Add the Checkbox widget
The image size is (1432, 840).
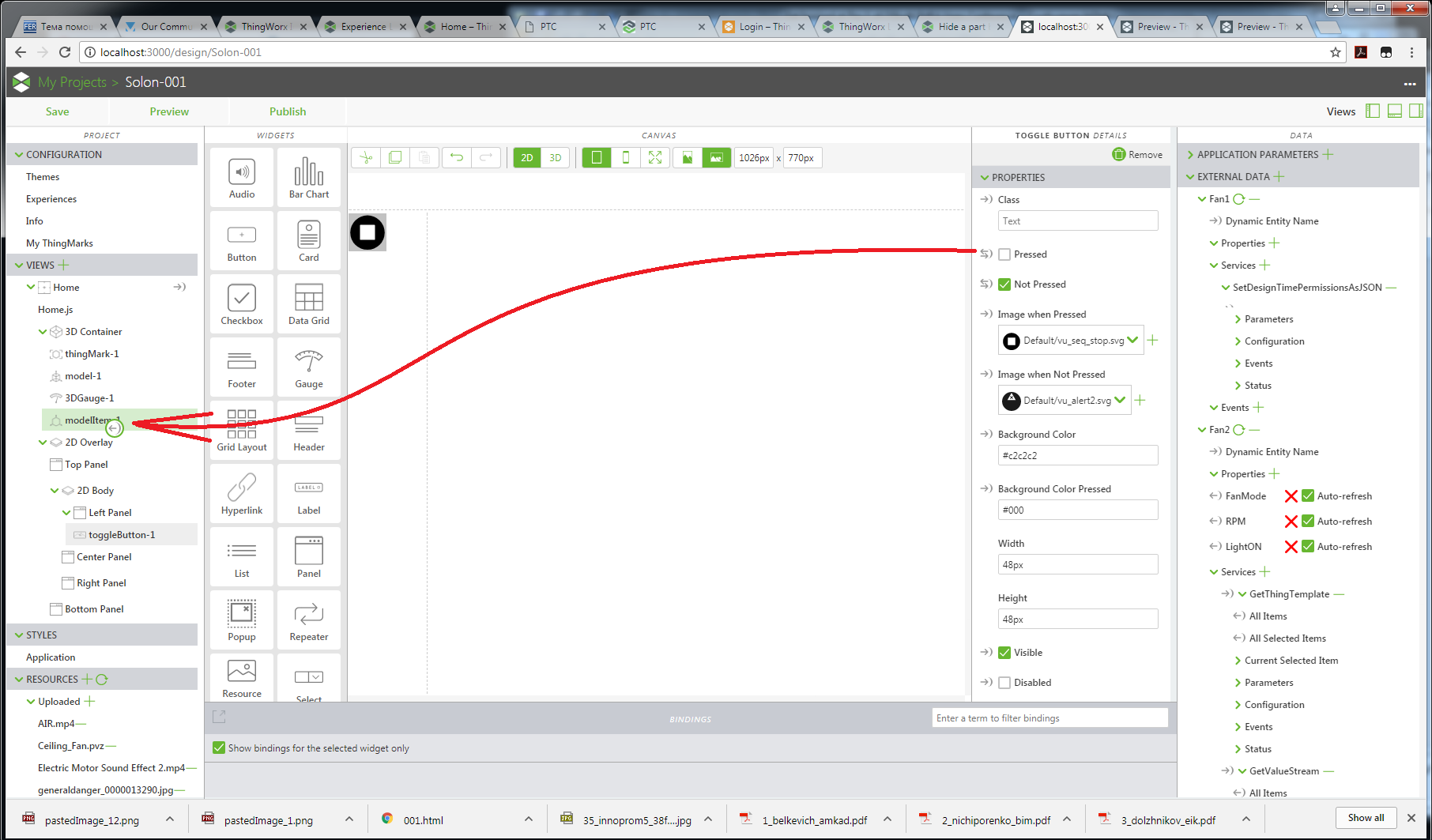point(242,303)
